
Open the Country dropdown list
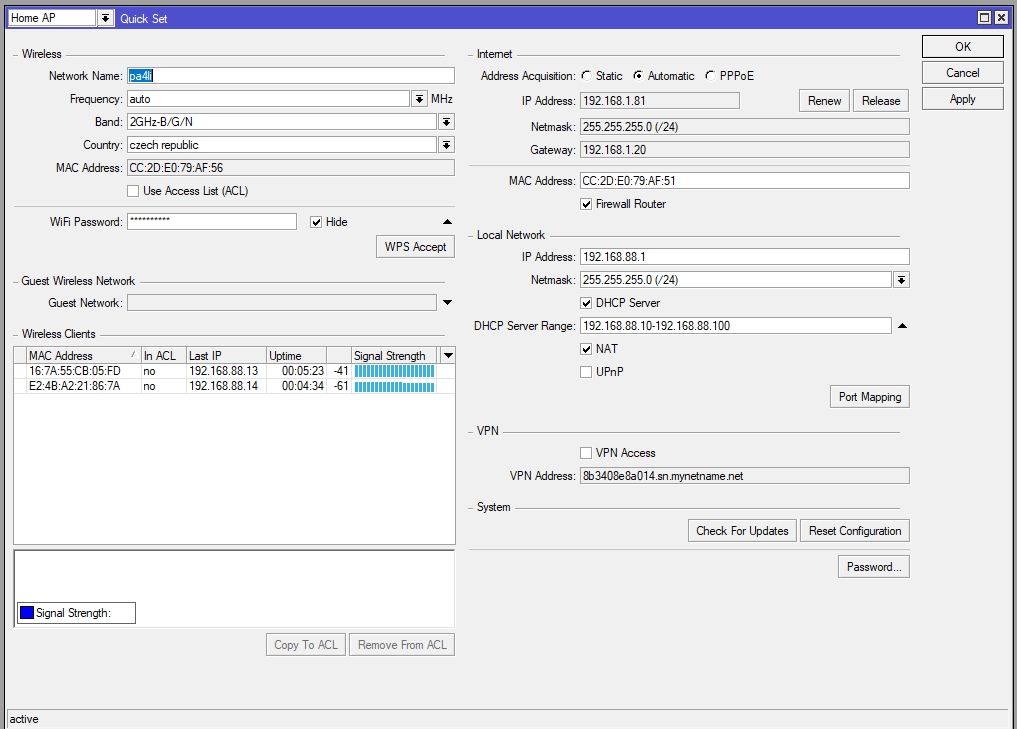(x=446, y=145)
